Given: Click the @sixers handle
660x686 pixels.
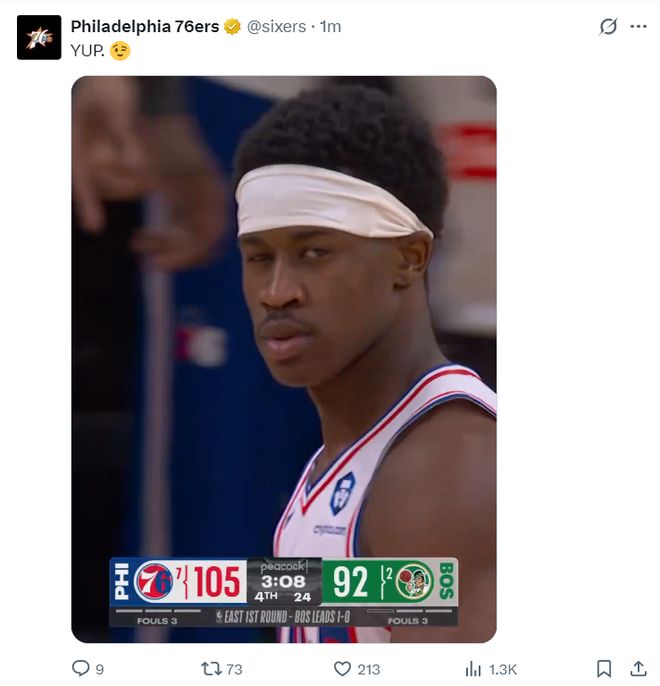Looking at the screenshot, I should pyautogui.click(x=276, y=27).
